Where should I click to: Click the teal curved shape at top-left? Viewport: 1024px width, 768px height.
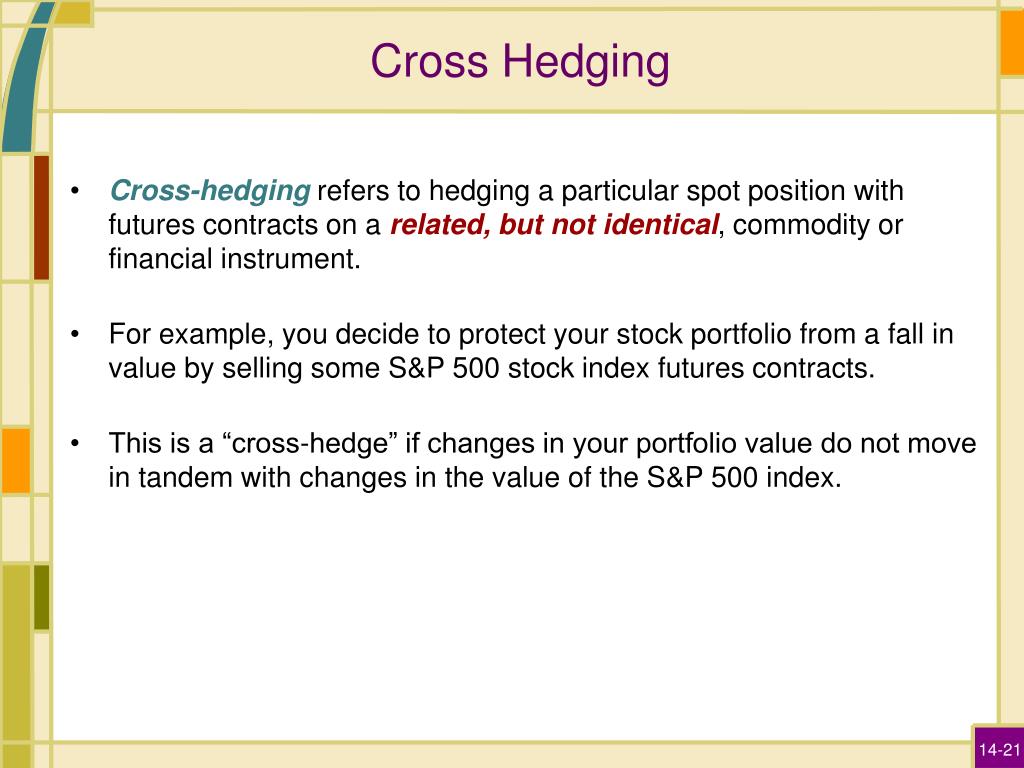click(26, 77)
